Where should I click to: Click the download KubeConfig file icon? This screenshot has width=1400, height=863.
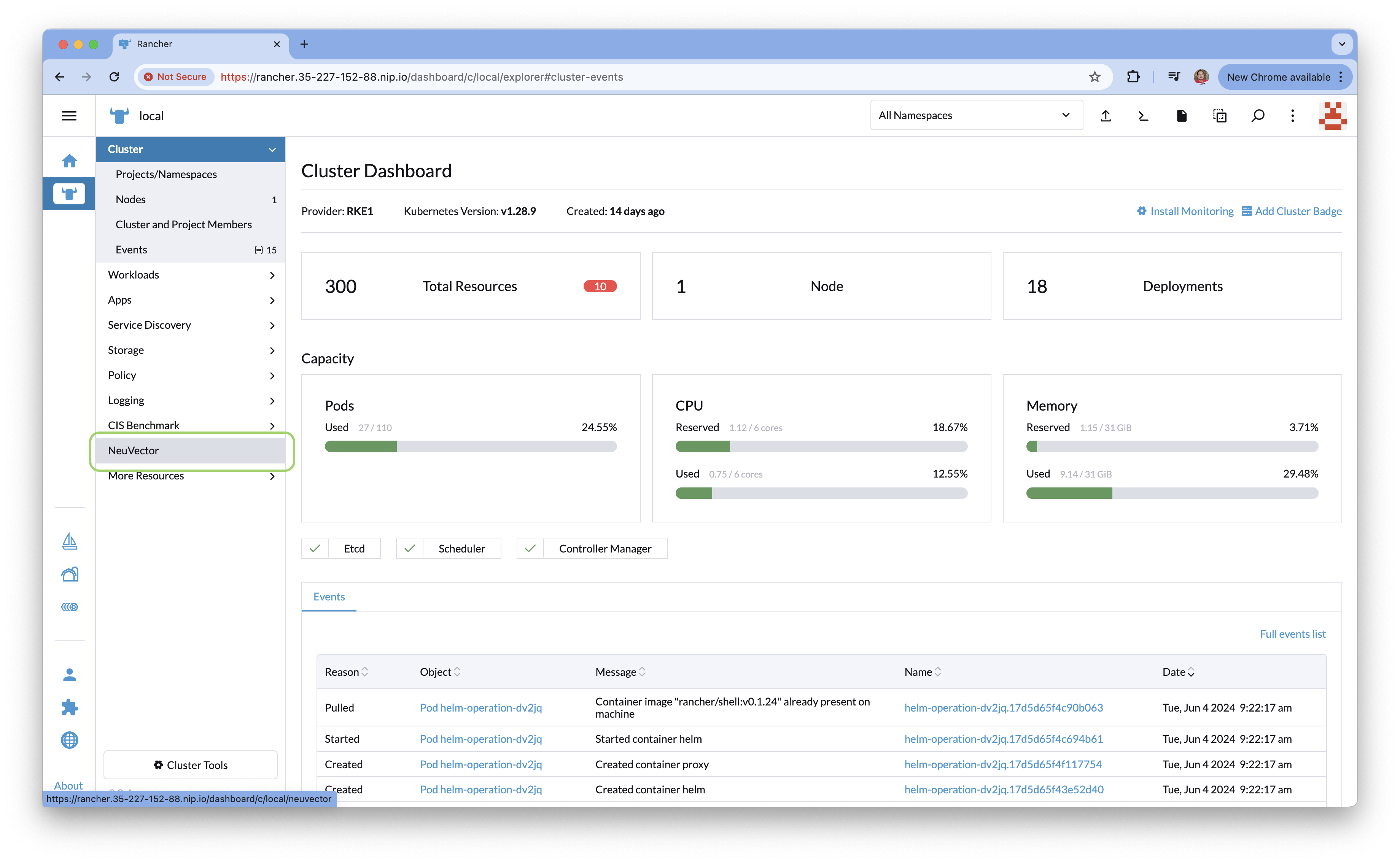click(x=1182, y=116)
